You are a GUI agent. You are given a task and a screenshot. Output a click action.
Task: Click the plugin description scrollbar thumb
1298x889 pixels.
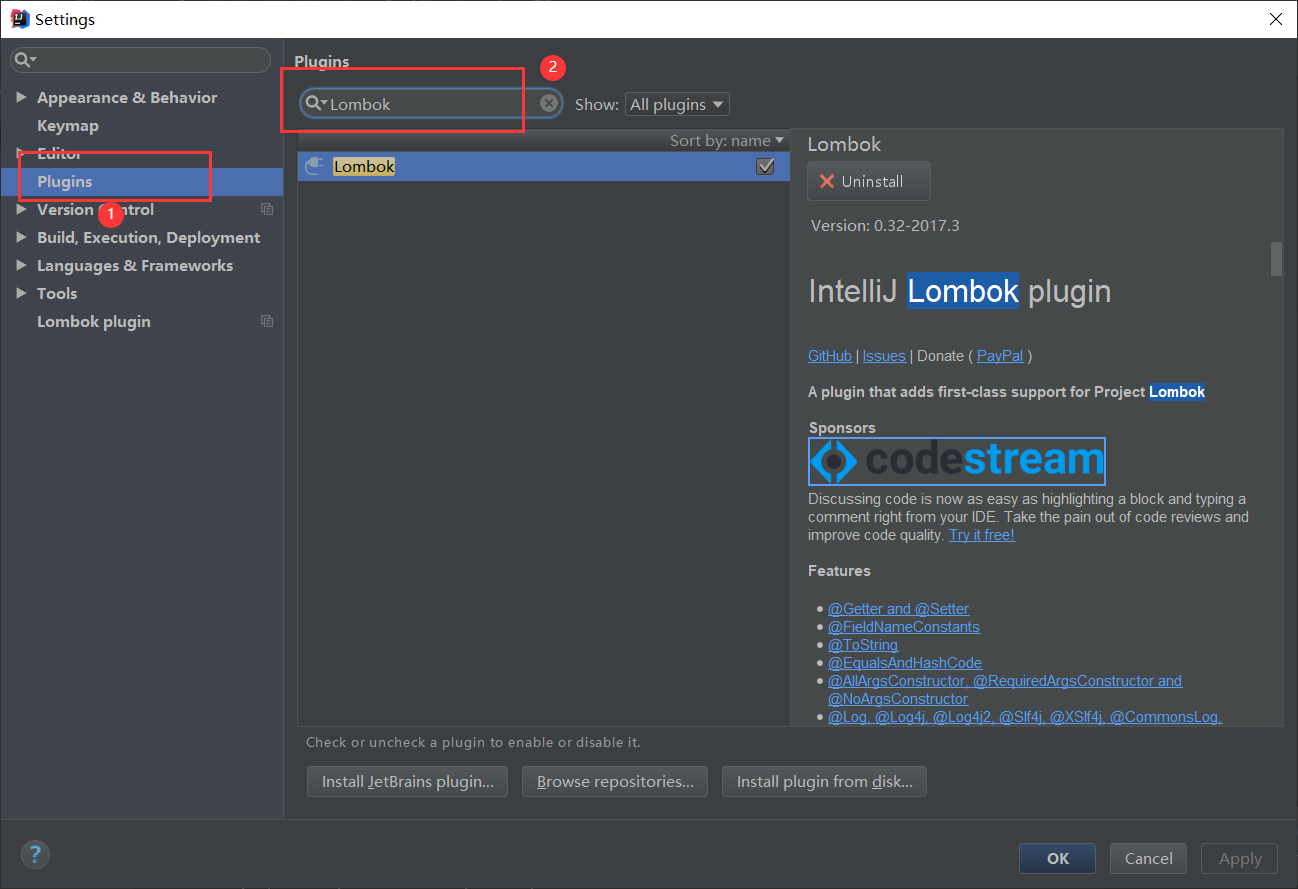point(1276,258)
